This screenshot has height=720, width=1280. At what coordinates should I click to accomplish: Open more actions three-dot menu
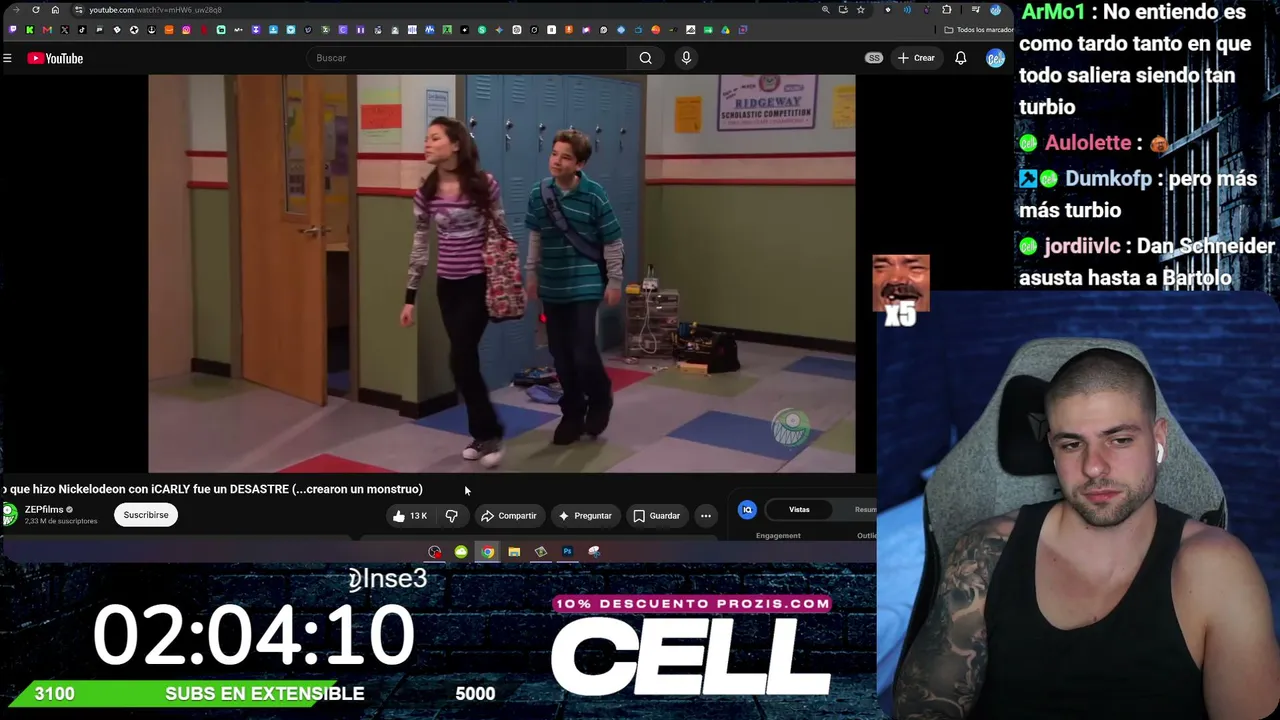coord(706,516)
